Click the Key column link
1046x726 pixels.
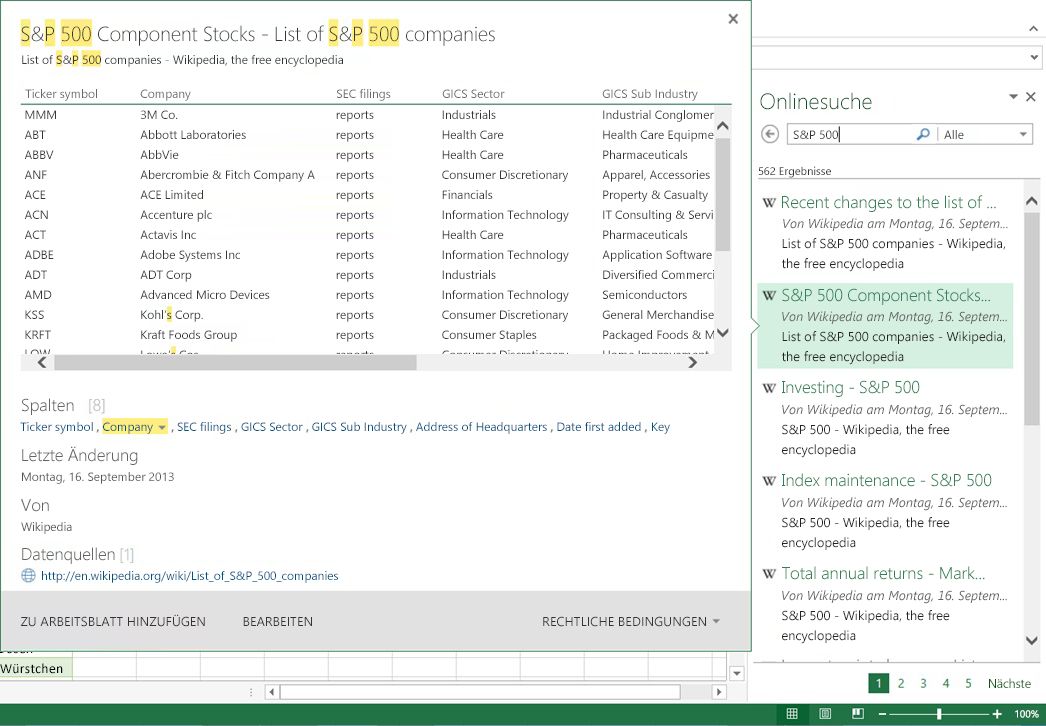[x=660, y=427]
